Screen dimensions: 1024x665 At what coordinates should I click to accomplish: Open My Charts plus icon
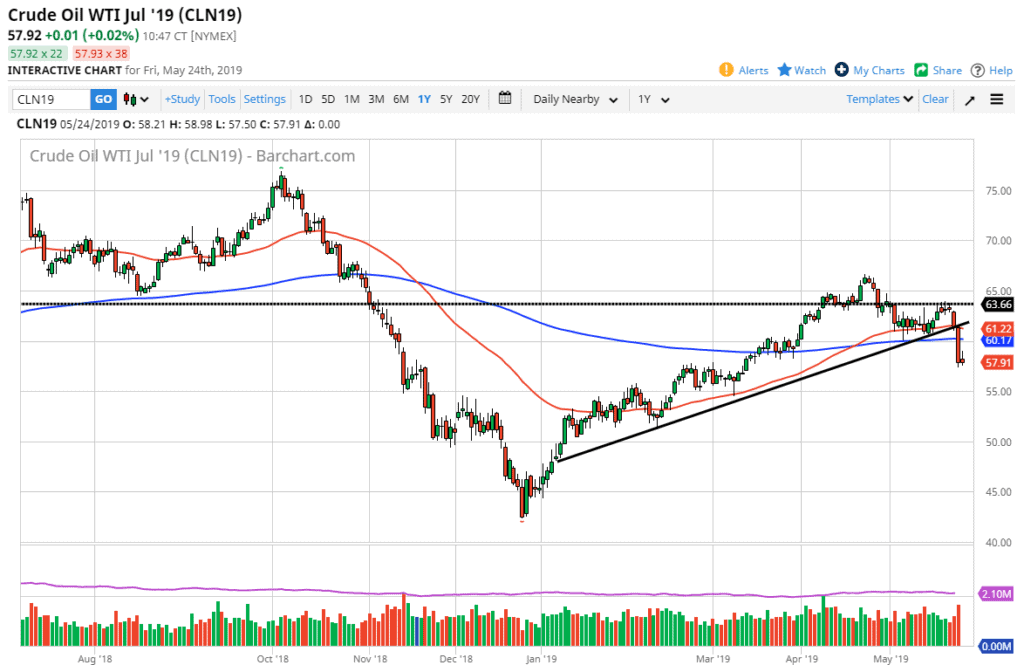click(842, 70)
